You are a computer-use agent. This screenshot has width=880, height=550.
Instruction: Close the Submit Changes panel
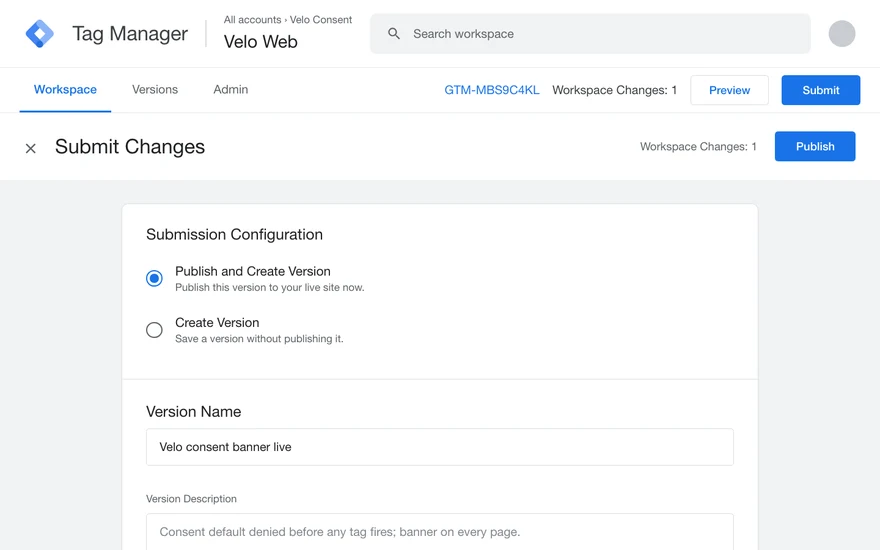click(x=31, y=148)
